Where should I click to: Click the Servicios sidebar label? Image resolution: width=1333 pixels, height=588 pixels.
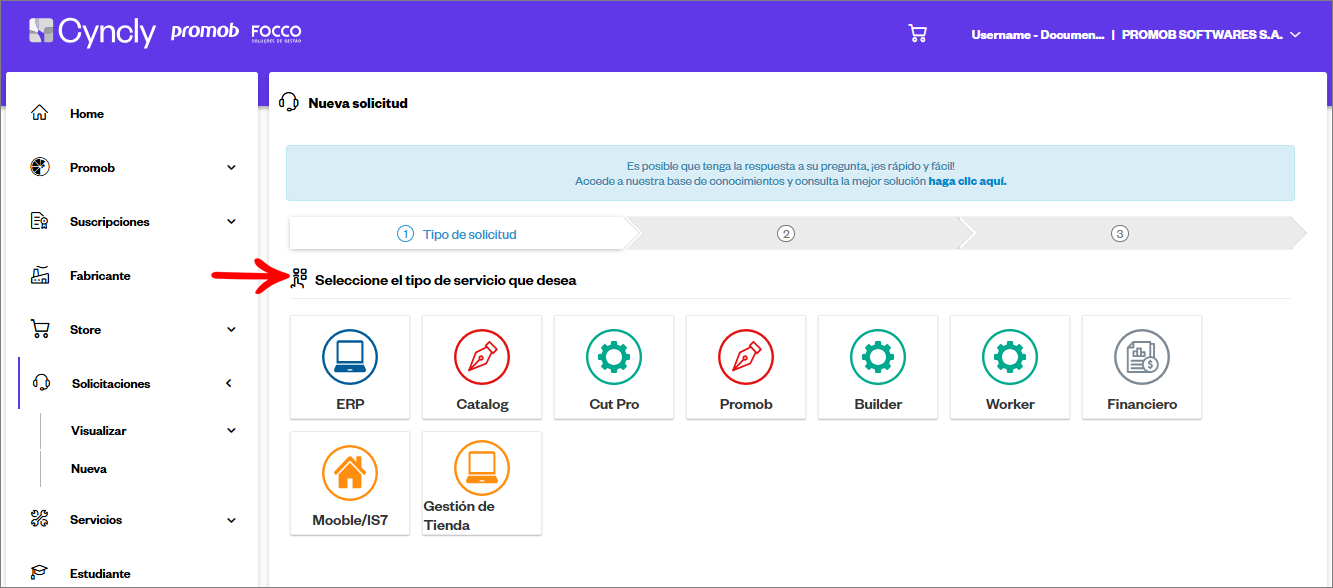(x=96, y=520)
